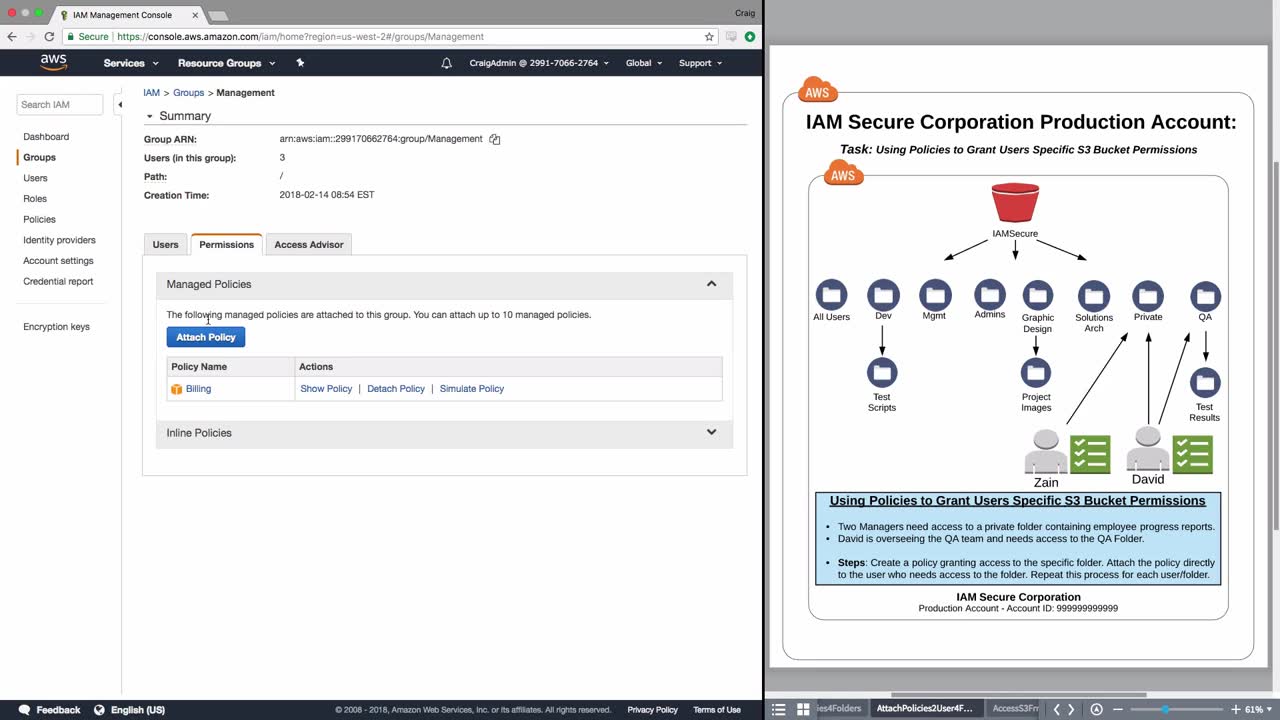Viewport: 1280px width, 720px height.
Task: Open Encryption keys in the sidebar
Action: tap(56, 327)
